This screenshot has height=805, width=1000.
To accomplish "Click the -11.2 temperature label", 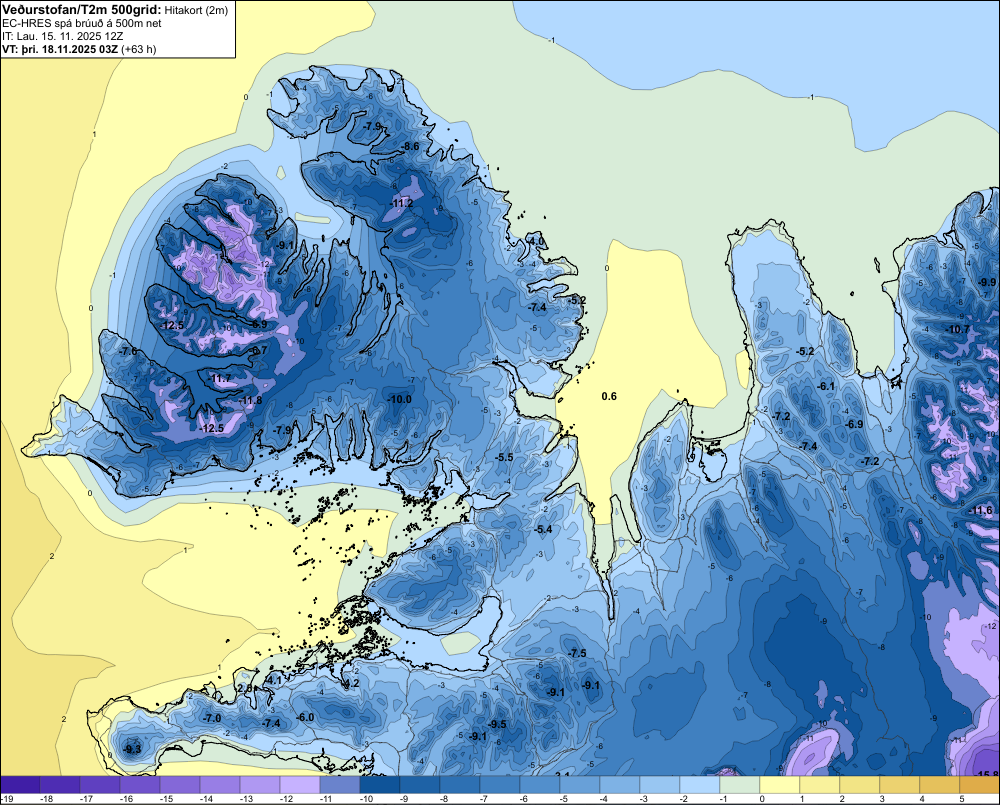I will (x=402, y=203).
